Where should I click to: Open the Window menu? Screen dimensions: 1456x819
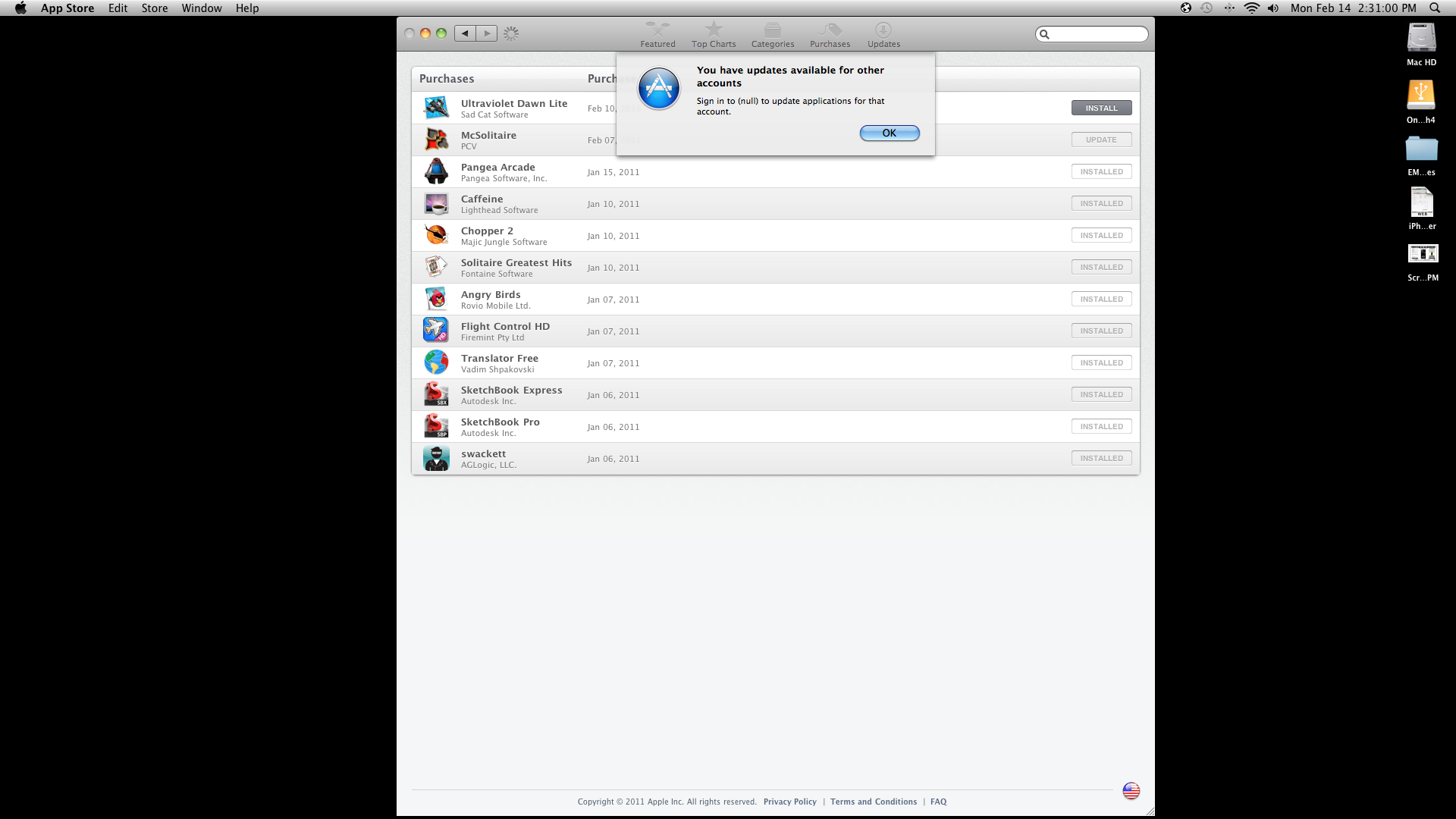(x=202, y=8)
